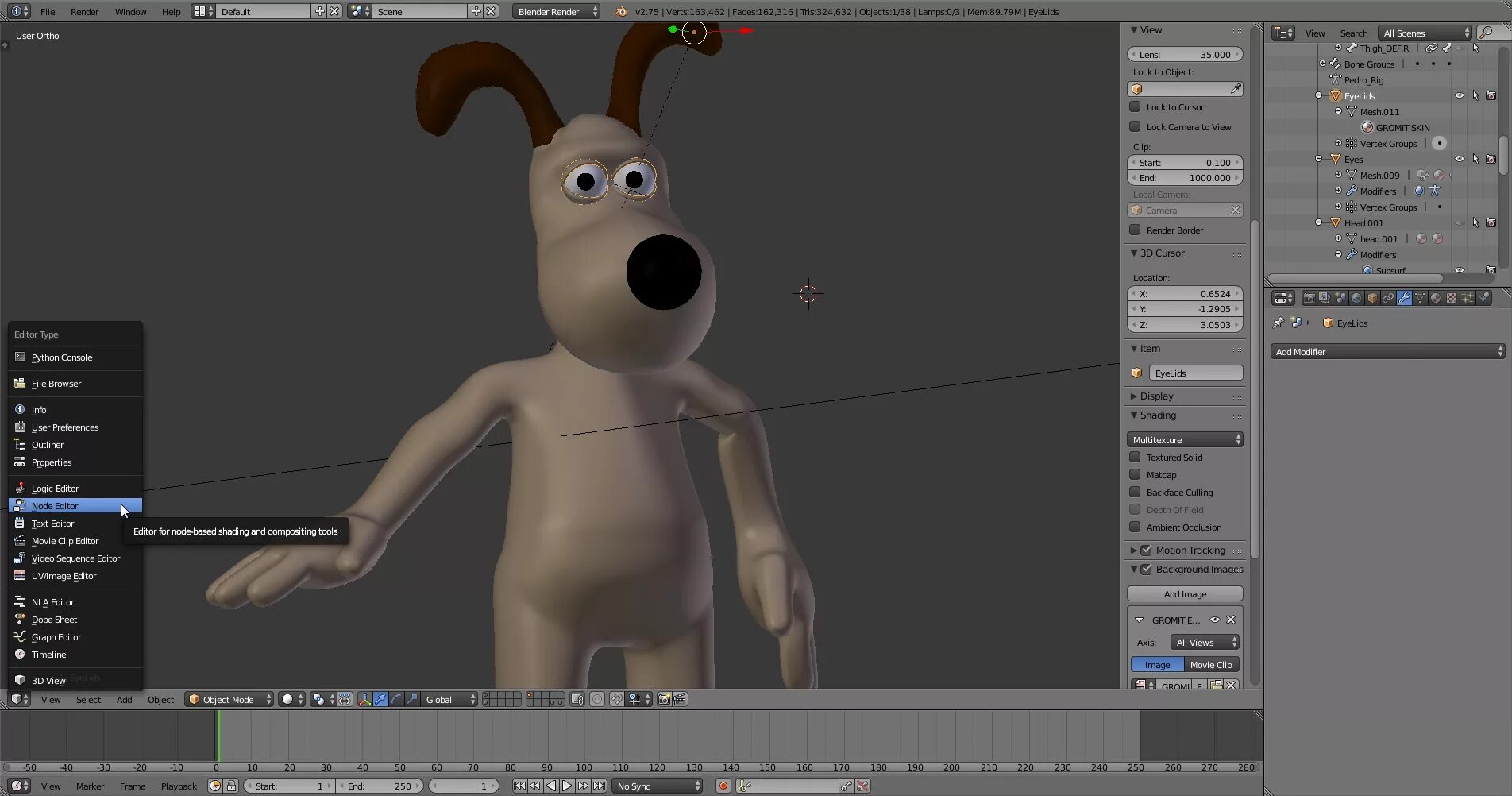Enable Lock Camera to View checkbox
Viewport: 1512px width, 796px height.
click(x=1135, y=126)
